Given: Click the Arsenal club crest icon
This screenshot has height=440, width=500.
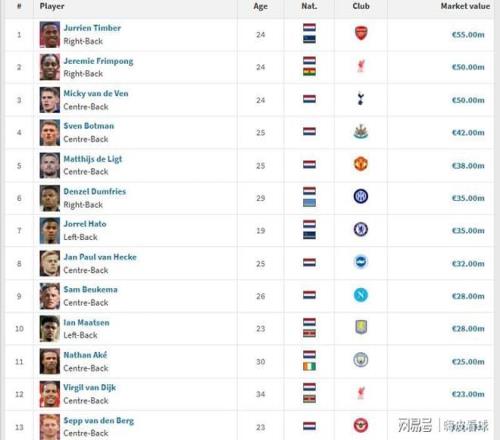Looking at the screenshot, I should coord(361,33).
